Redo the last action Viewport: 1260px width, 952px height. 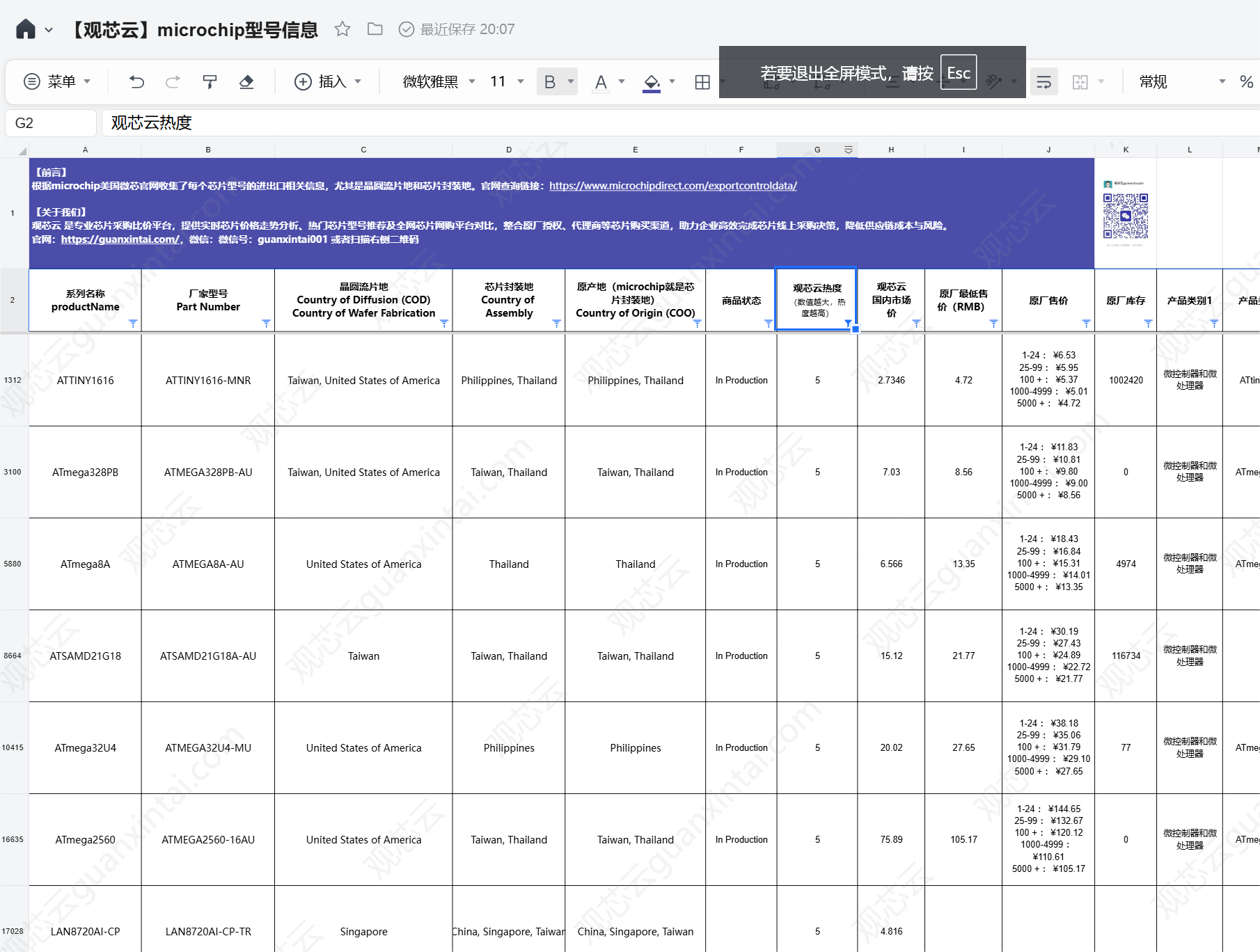click(x=173, y=82)
